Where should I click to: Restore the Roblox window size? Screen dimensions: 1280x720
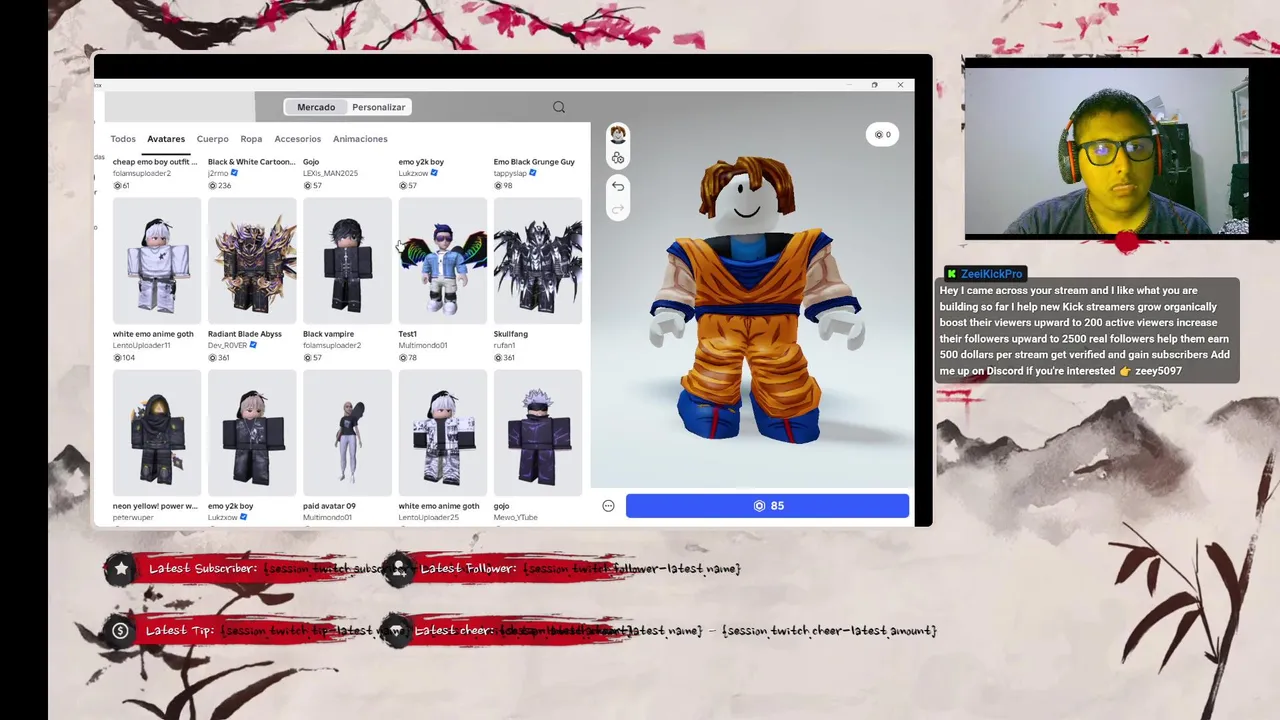pyautogui.click(x=875, y=85)
